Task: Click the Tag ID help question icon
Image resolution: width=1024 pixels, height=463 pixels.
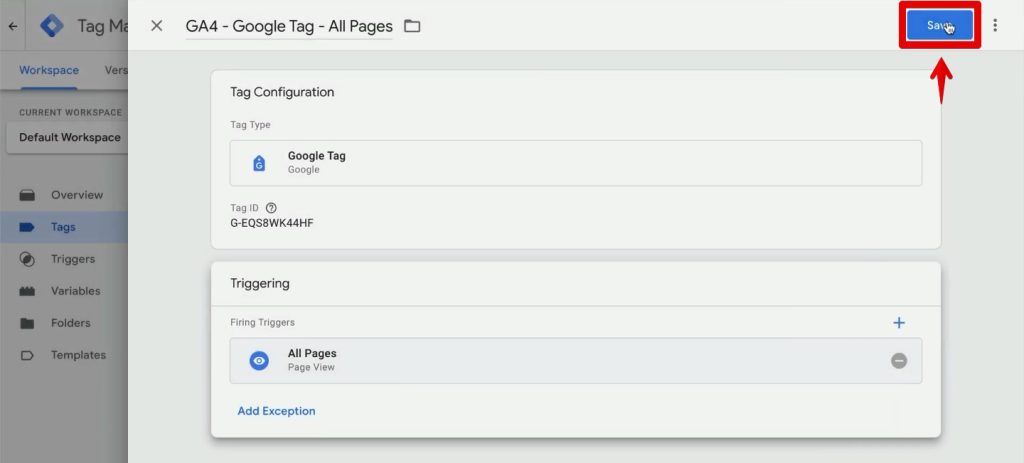Action: [271, 208]
